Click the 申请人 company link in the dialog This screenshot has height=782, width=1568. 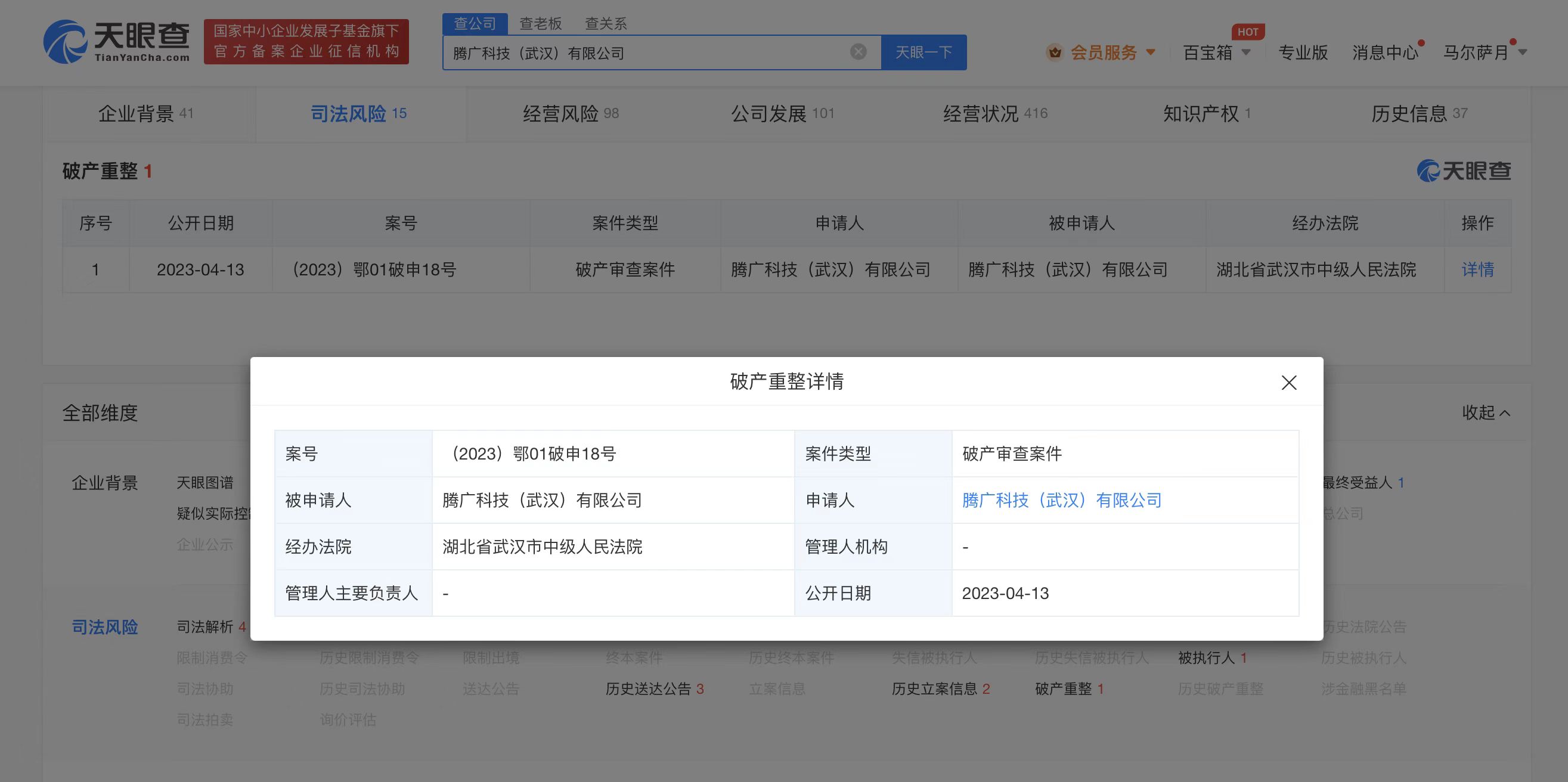tap(1062, 500)
